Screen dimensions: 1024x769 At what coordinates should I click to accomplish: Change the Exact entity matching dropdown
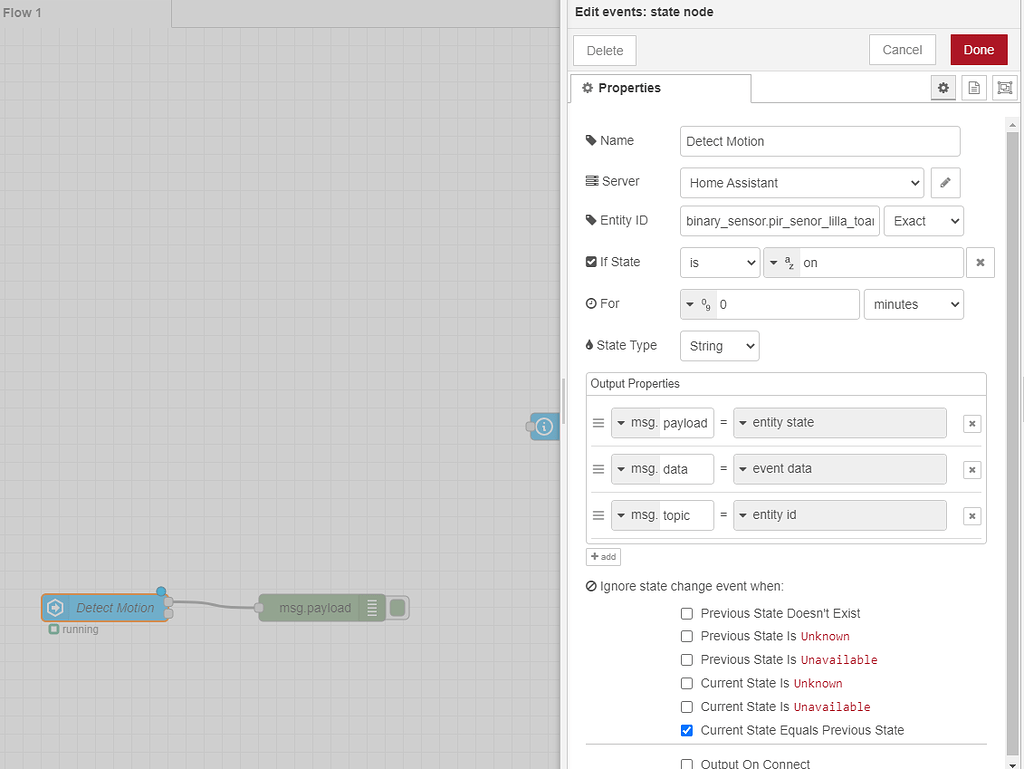[923, 220]
